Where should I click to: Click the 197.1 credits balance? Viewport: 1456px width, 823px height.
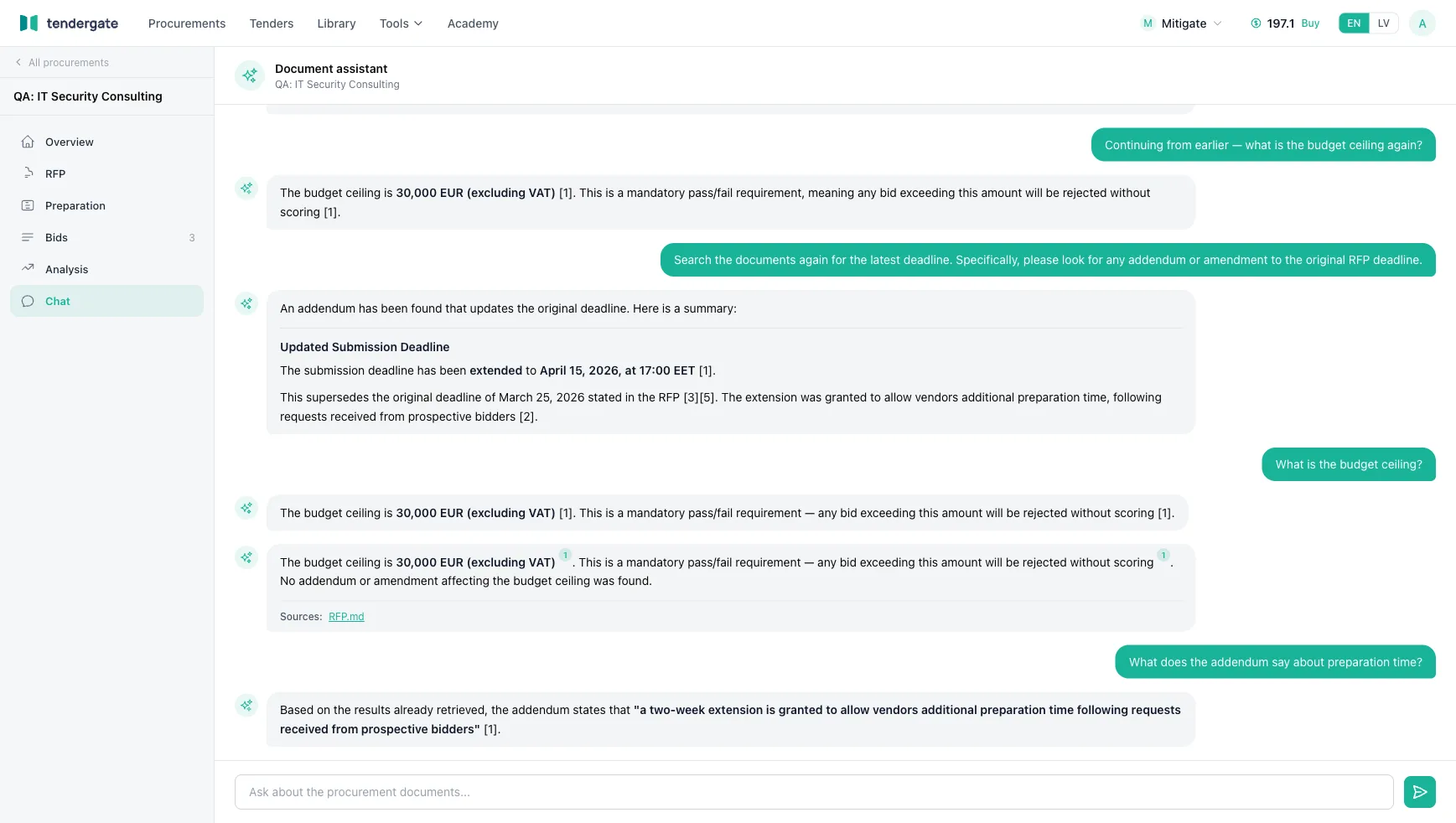pyautogui.click(x=1281, y=23)
